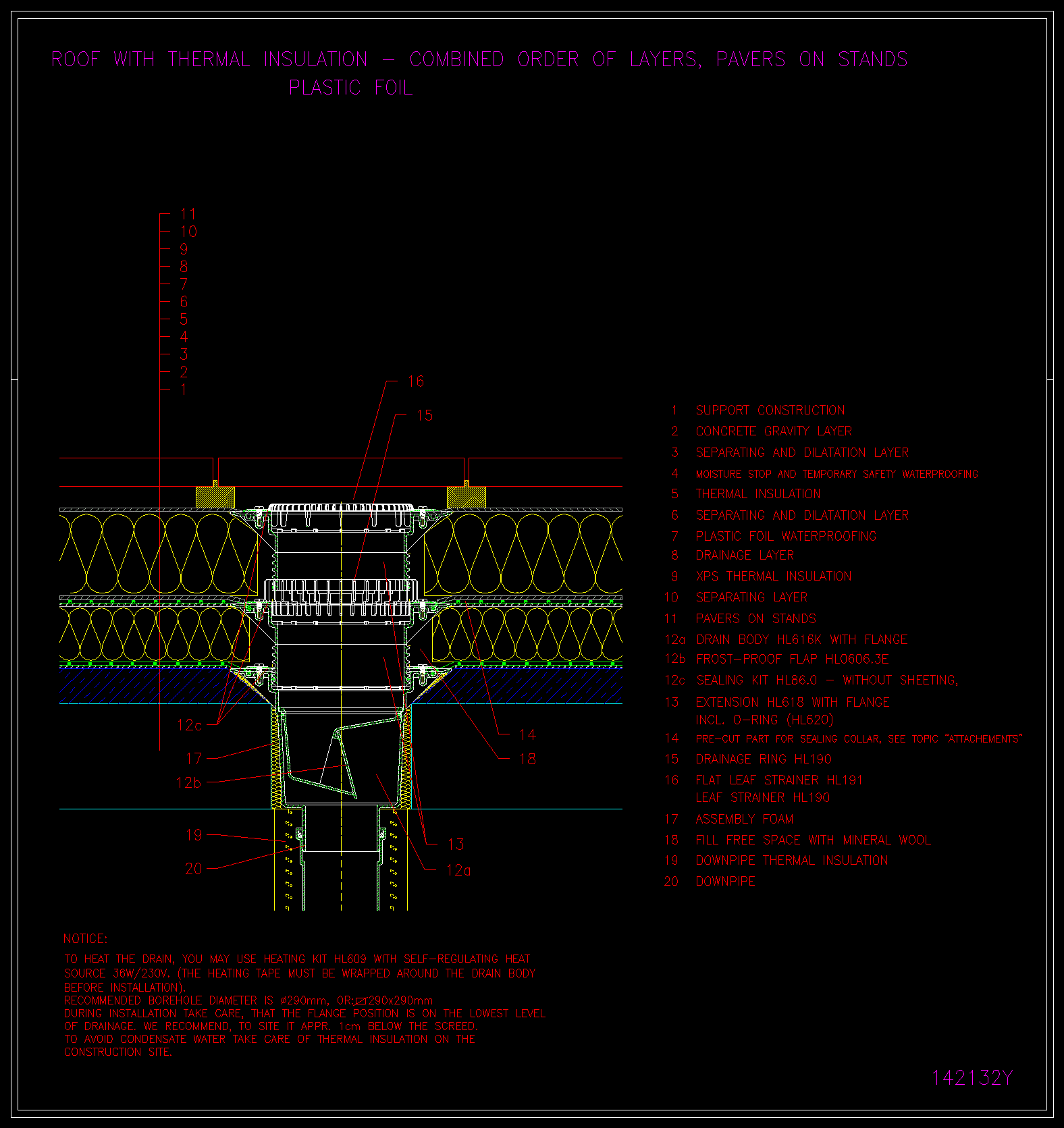
Task: Select legend entry 'DRAIN BODY HL616K WITH FLANGE'
Action: 801,640
